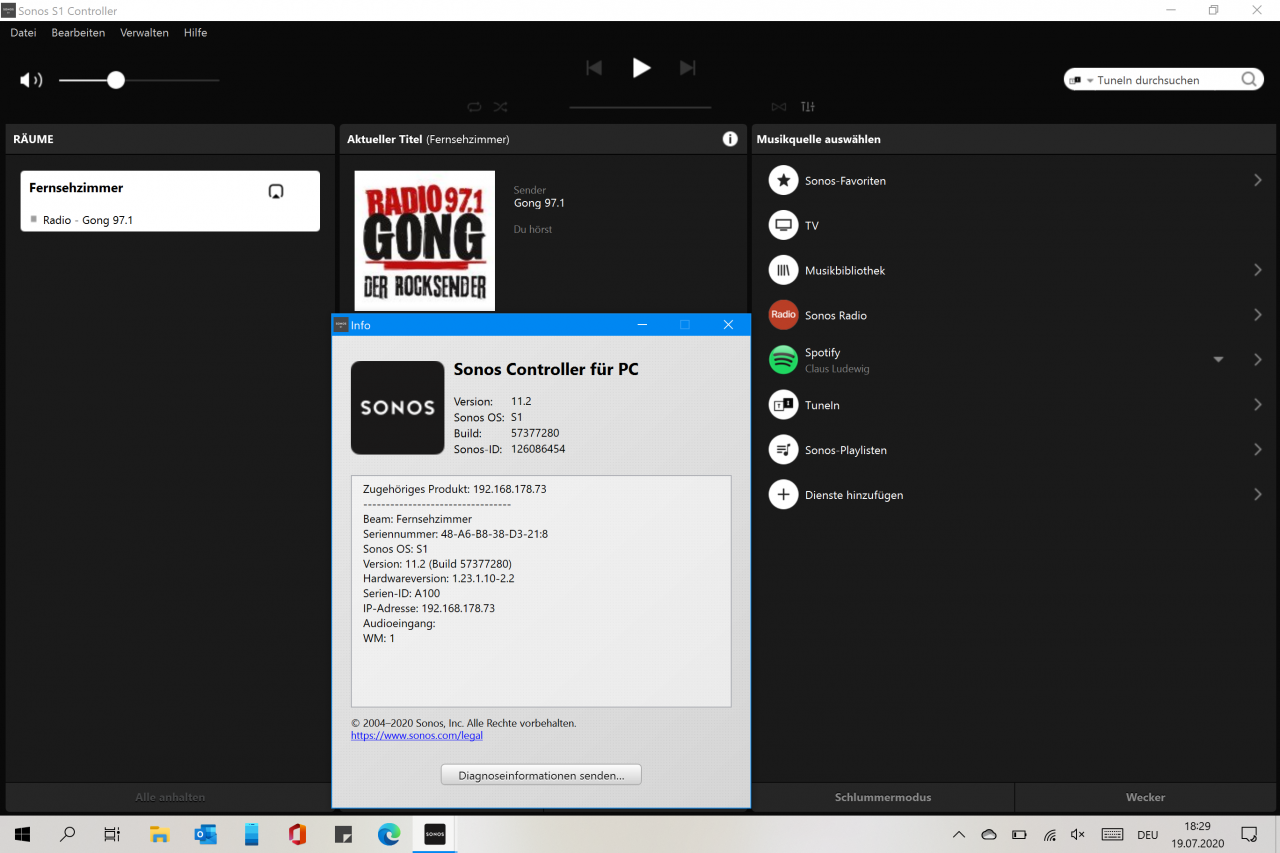Expand the Sonos-Favoriten chevron
This screenshot has height=853, width=1280.
point(1258,180)
